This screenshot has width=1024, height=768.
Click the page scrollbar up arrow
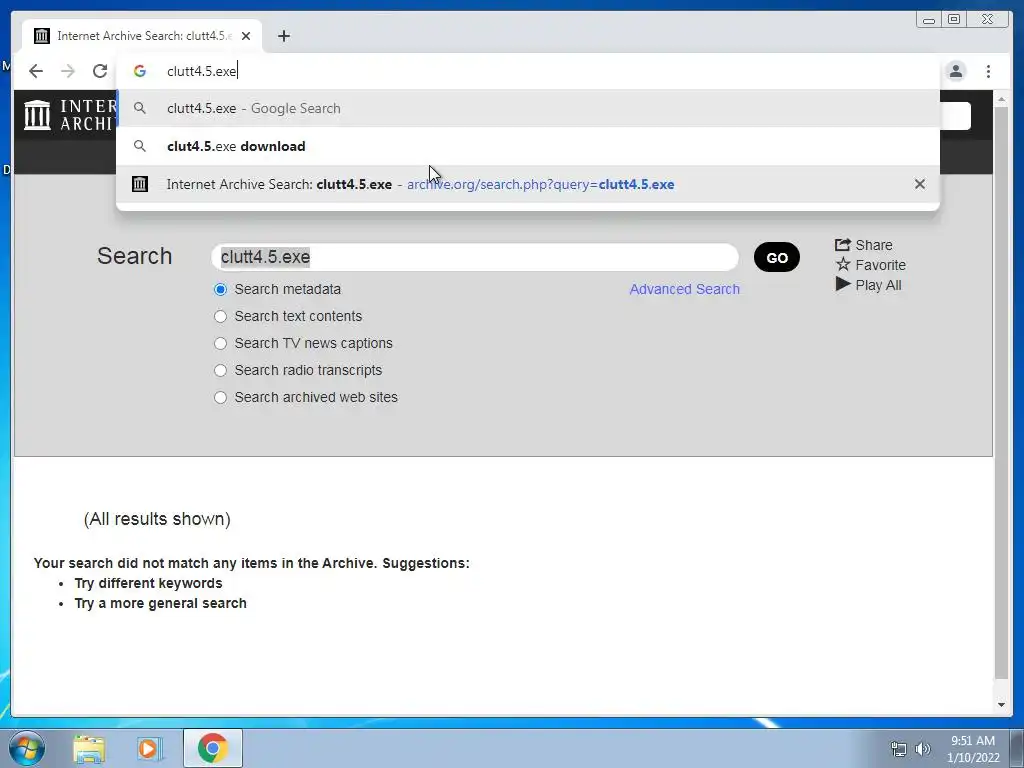1001,100
